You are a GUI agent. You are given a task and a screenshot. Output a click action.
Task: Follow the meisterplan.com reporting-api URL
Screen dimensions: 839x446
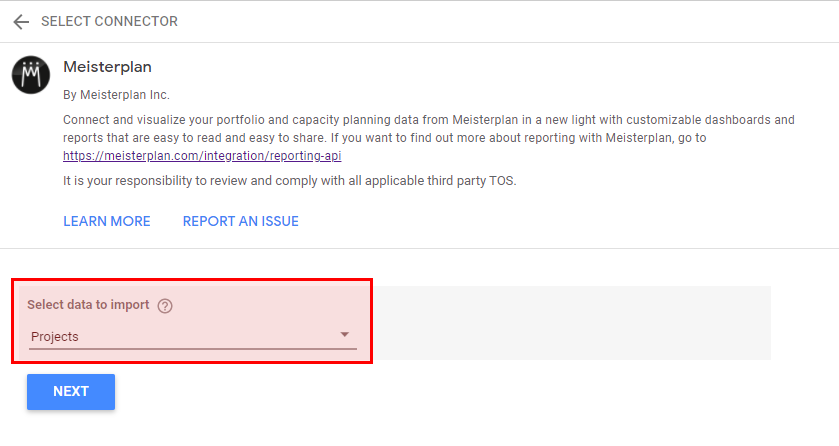pos(209,156)
